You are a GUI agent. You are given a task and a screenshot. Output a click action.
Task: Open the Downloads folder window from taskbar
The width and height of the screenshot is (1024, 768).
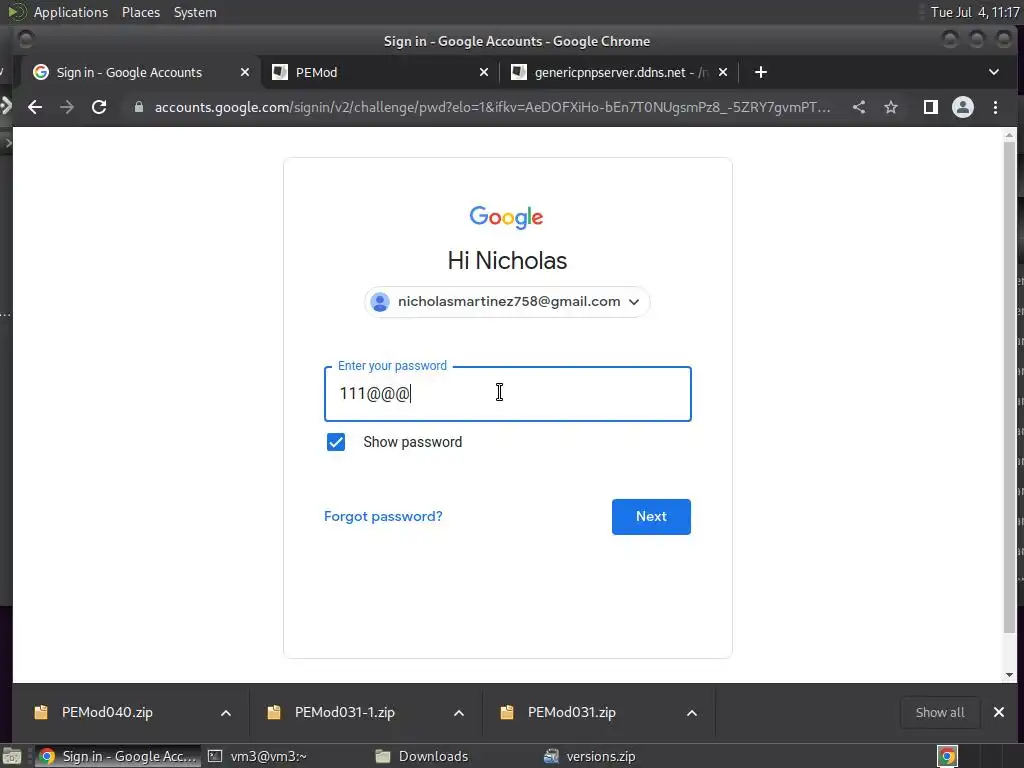423,756
